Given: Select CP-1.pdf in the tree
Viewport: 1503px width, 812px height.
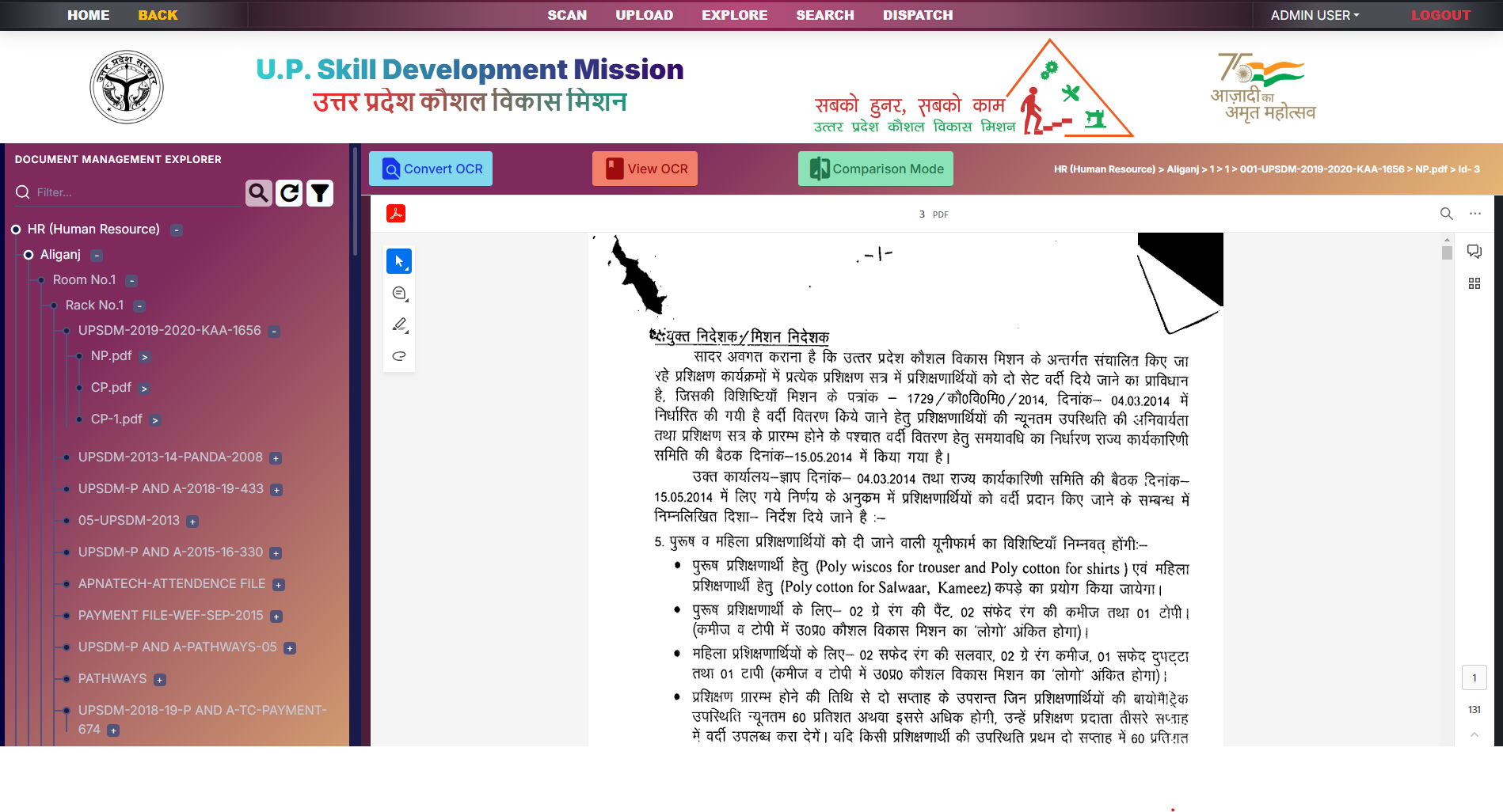Looking at the screenshot, I should coord(116,419).
